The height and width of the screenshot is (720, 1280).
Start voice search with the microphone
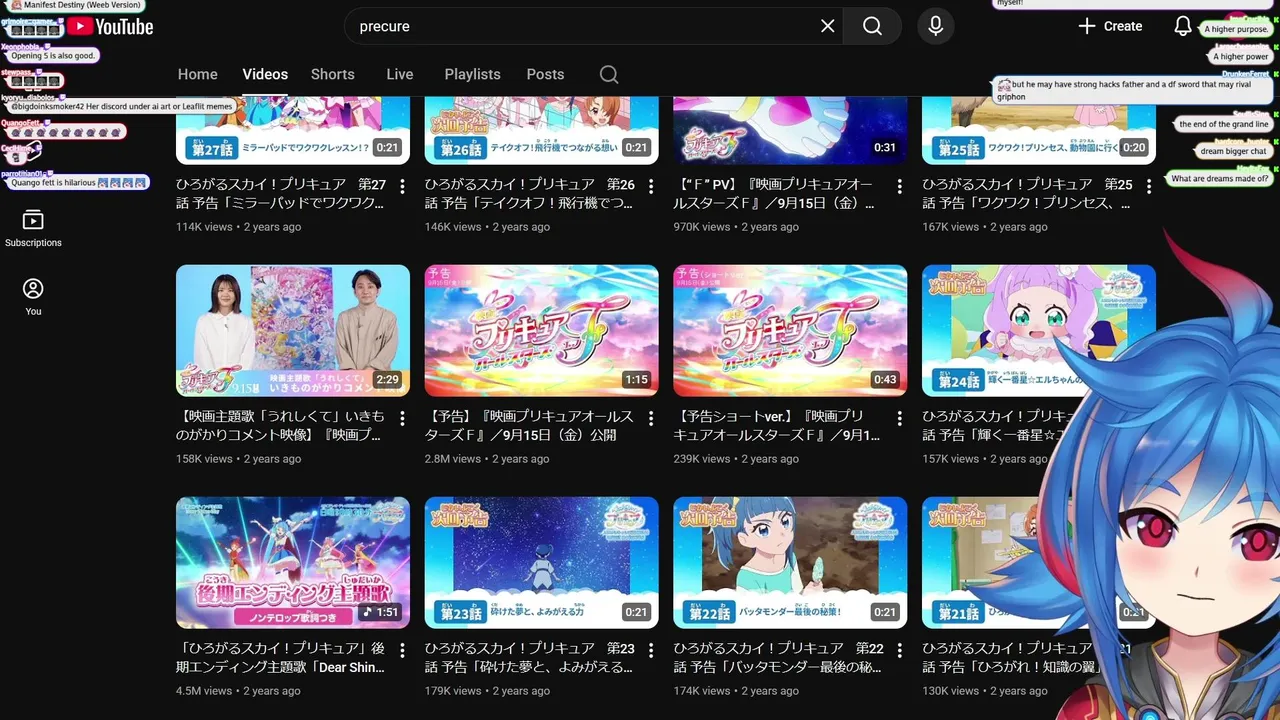pyautogui.click(x=936, y=26)
